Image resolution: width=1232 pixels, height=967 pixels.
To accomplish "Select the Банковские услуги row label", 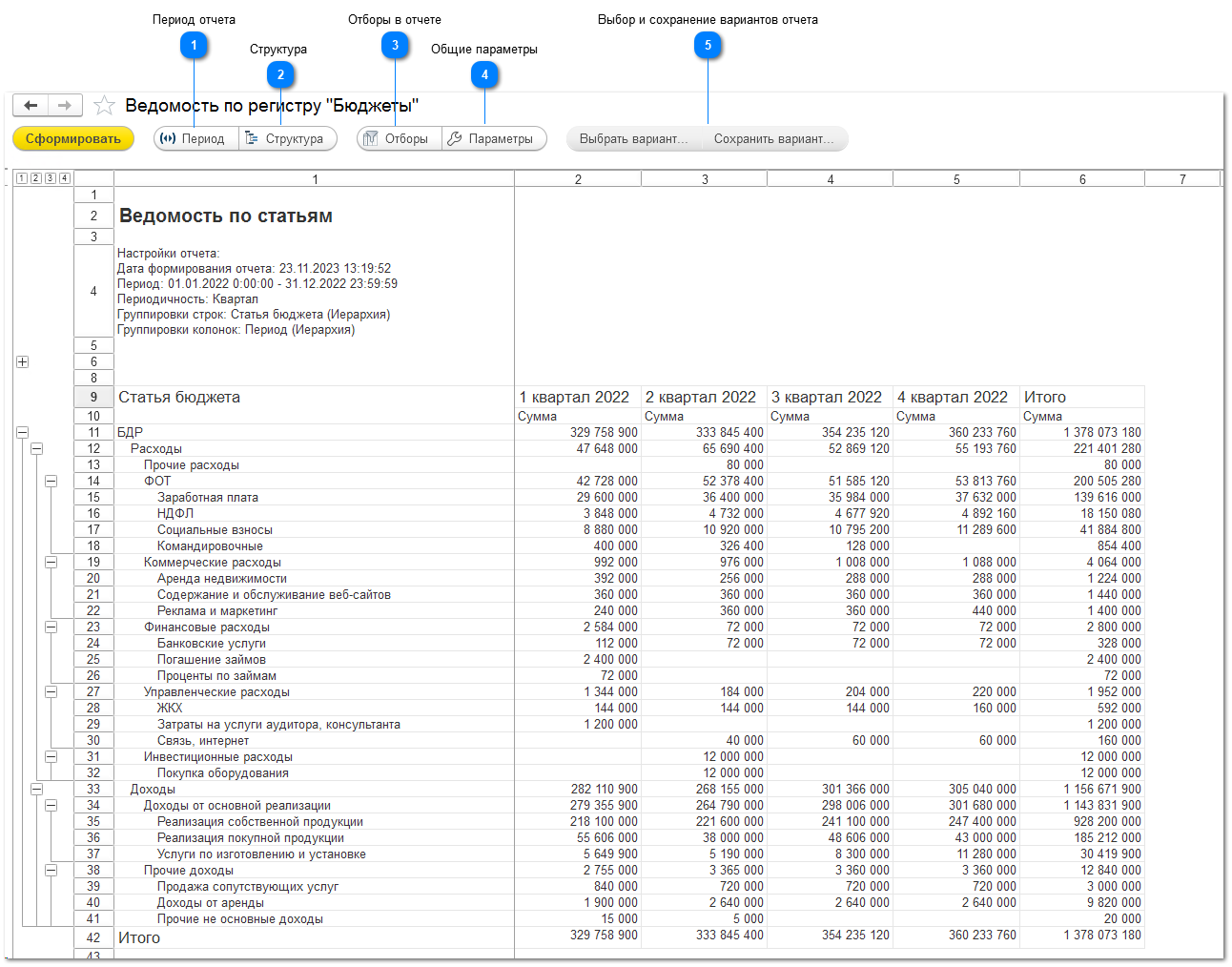I will coord(212,643).
